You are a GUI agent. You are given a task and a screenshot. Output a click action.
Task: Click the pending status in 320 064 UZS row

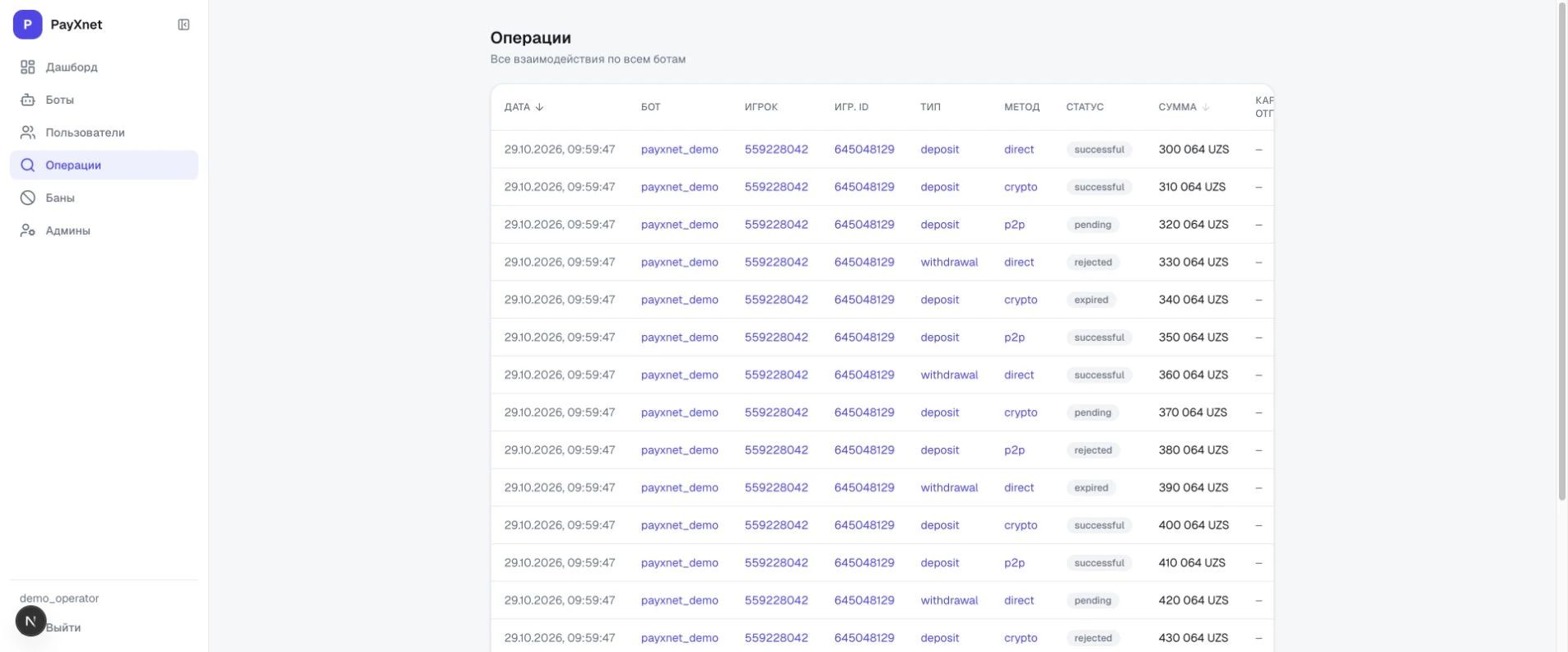[x=1092, y=225]
